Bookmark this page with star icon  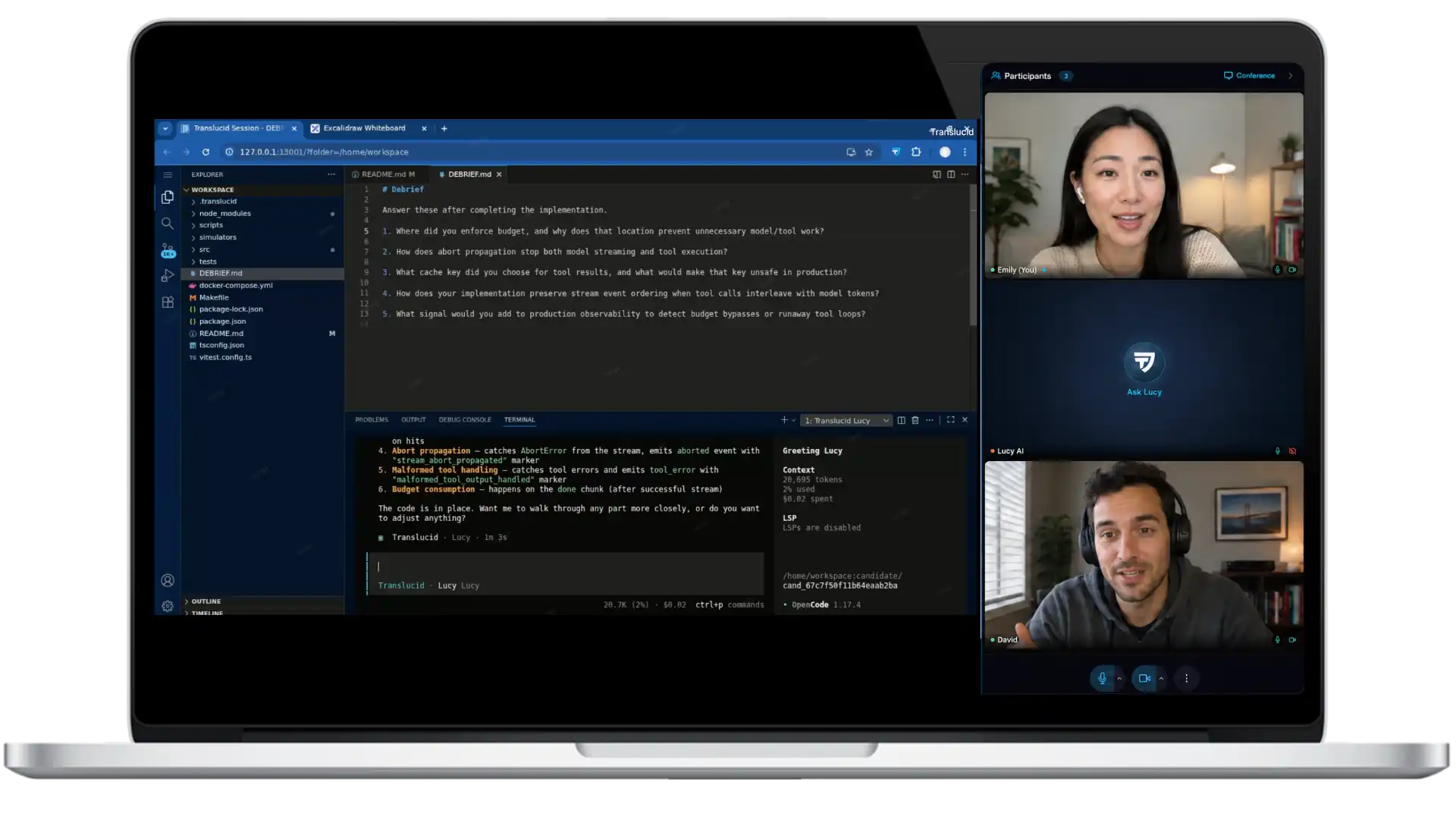(x=869, y=152)
